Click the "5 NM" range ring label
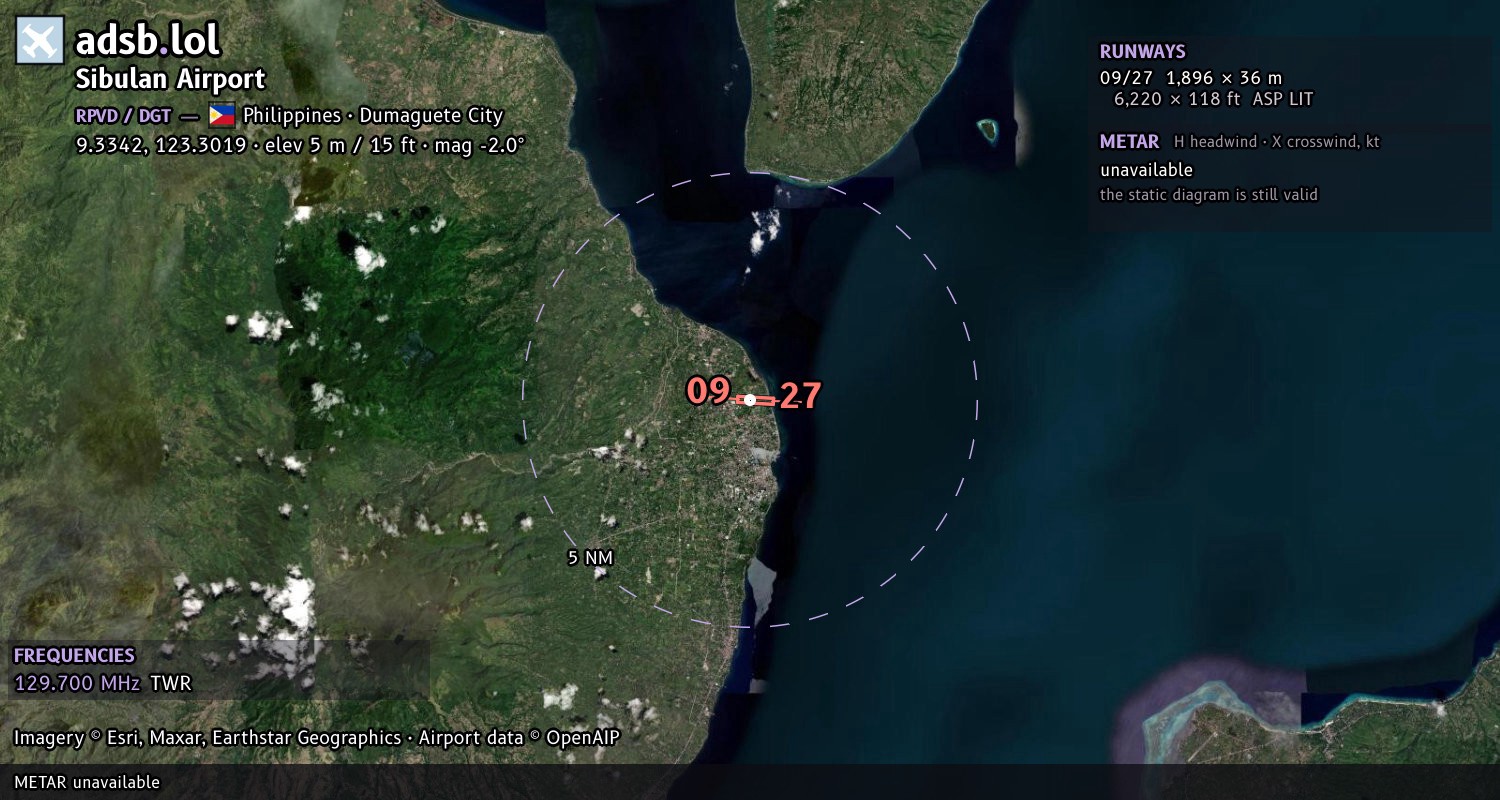The width and height of the screenshot is (1500, 800). tap(590, 558)
